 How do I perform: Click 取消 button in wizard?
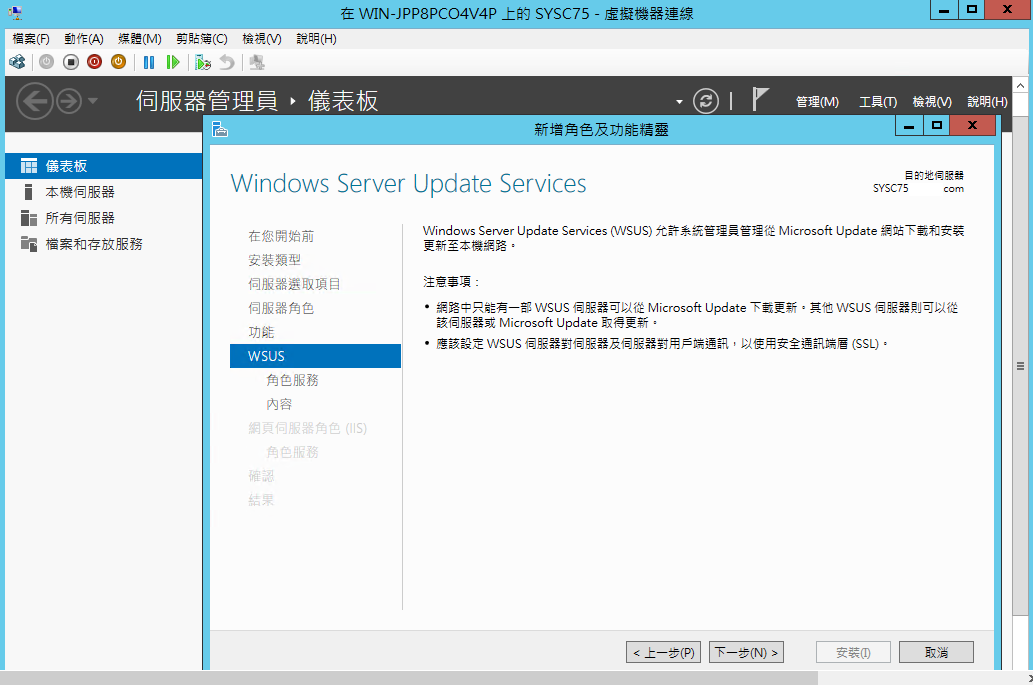tap(936, 652)
